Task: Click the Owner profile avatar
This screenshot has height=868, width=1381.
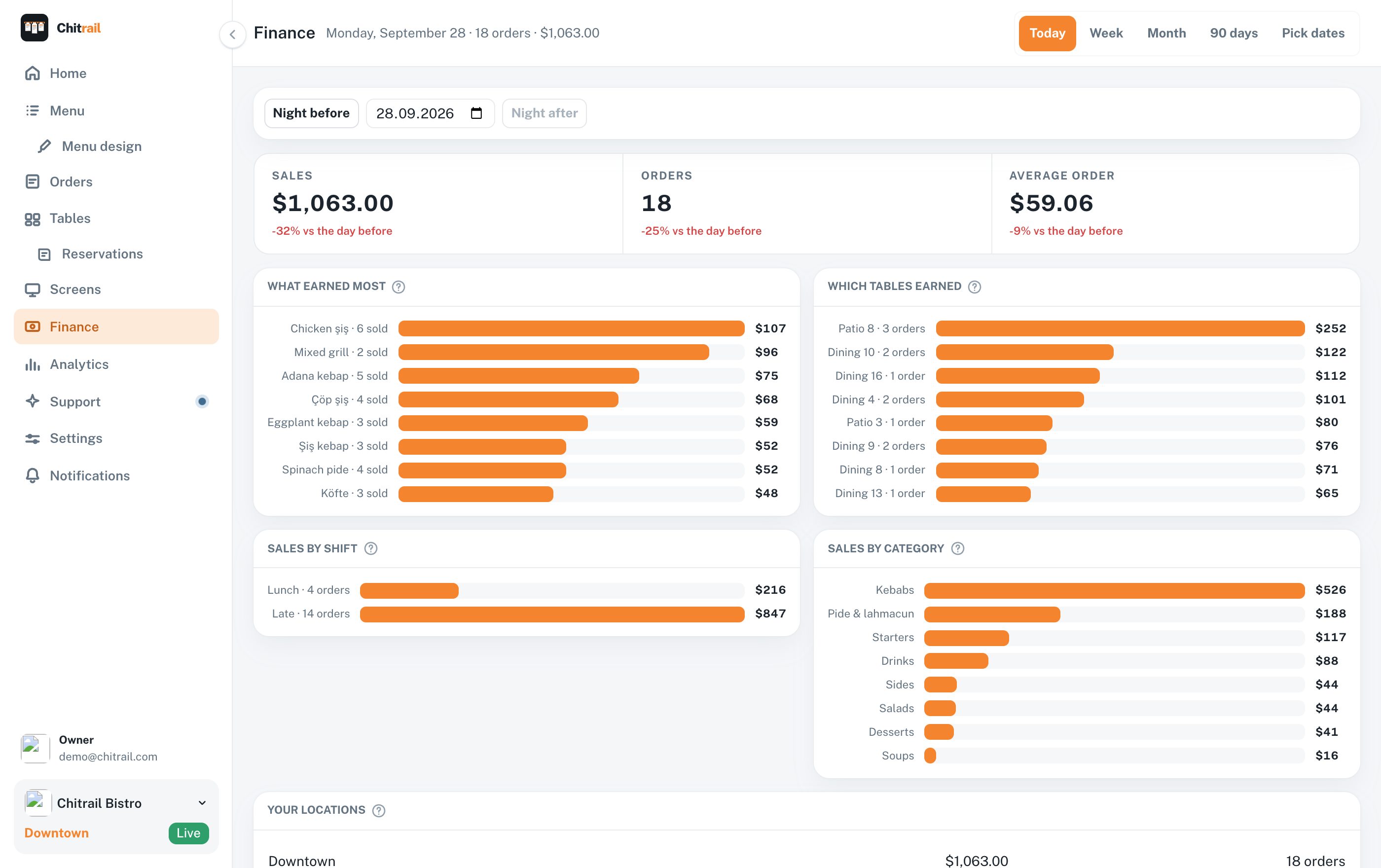Action: pos(35,748)
